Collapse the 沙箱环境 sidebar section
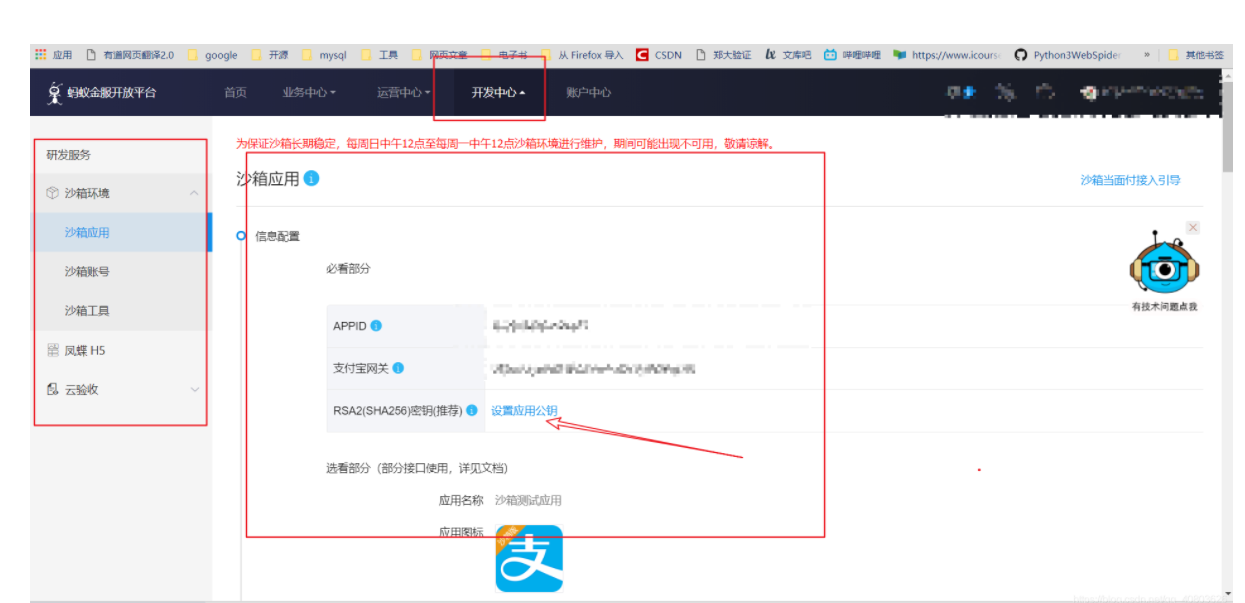Screen dimensions: 1245x603 tap(194, 193)
